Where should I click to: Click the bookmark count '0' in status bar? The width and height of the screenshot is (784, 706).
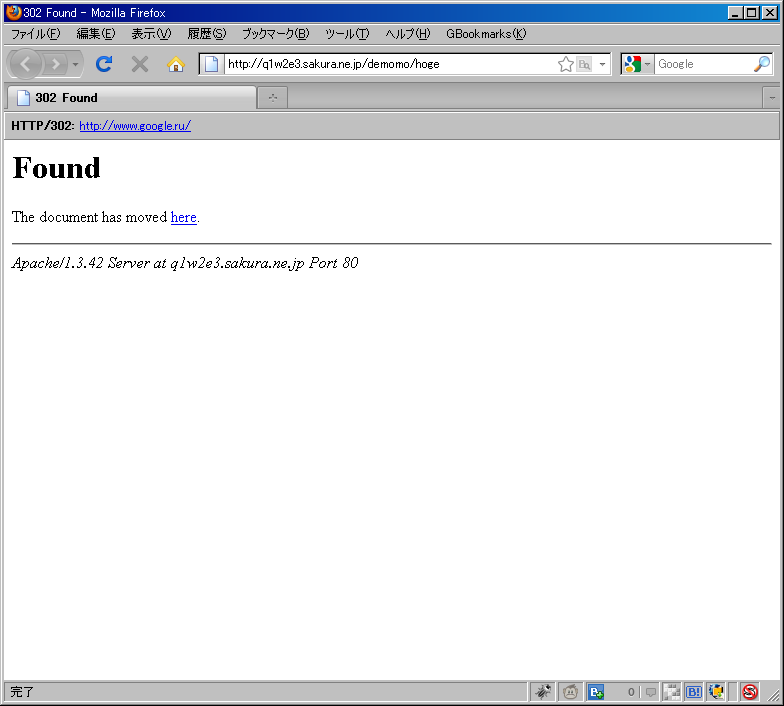631,692
